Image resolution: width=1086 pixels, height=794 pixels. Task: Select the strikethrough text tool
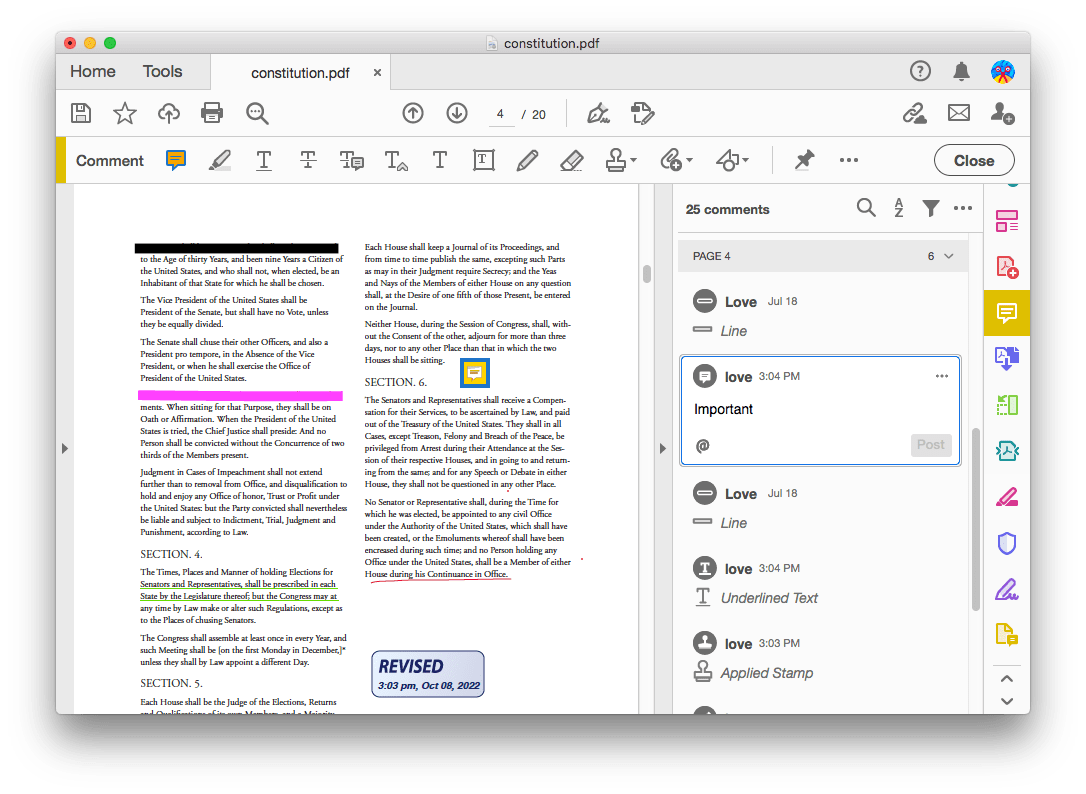[x=307, y=160]
